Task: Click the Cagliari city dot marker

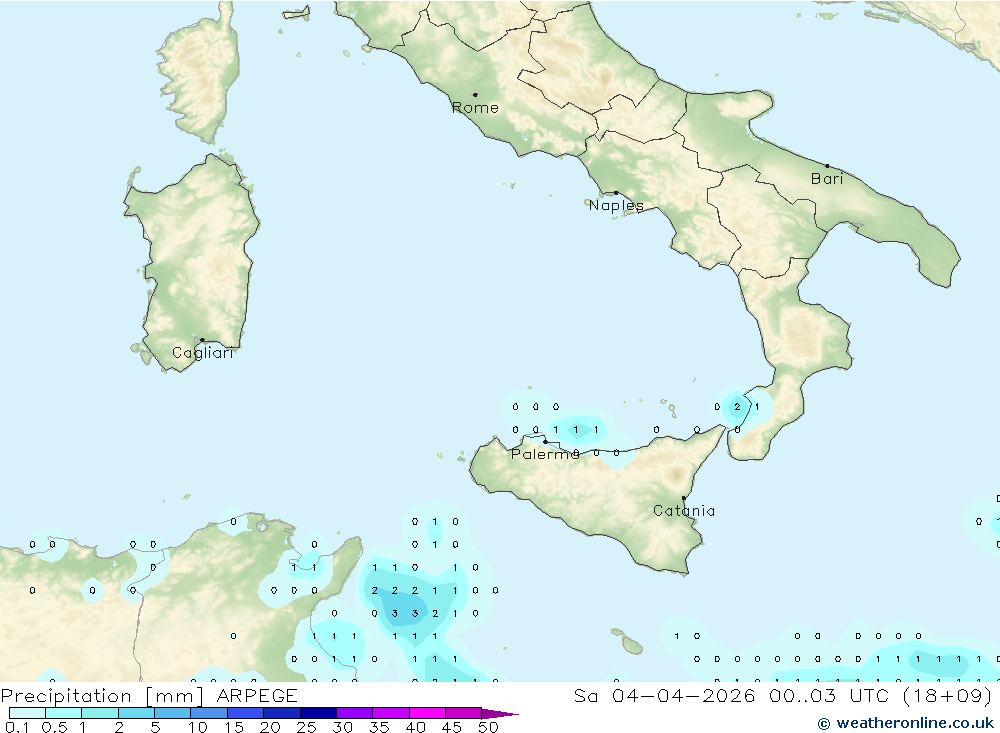Action: coord(202,340)
